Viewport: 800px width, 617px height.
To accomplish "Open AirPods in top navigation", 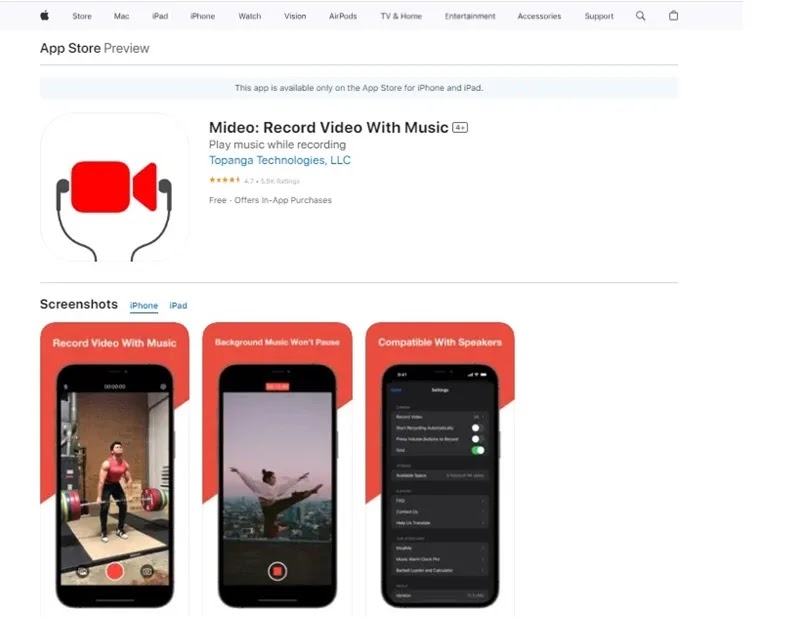I will click(343, 16).
